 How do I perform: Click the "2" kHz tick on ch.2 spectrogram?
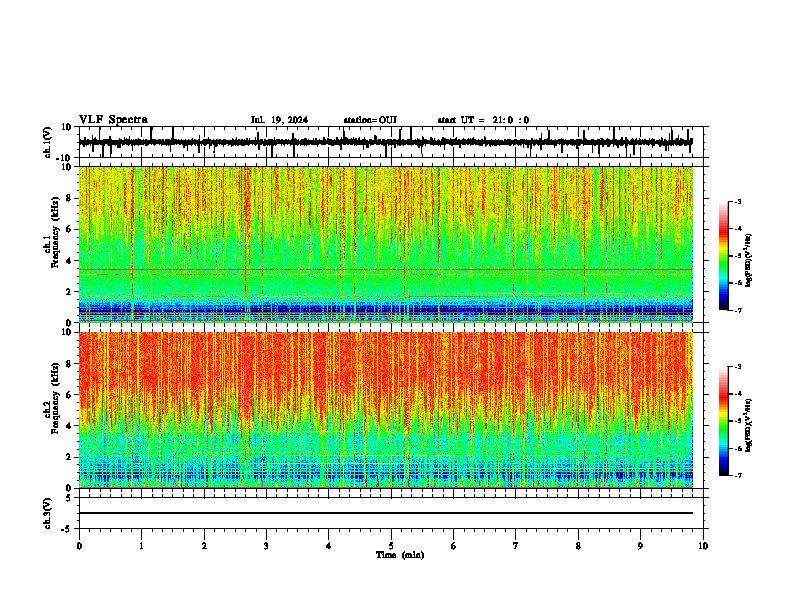tap(69, 457)
